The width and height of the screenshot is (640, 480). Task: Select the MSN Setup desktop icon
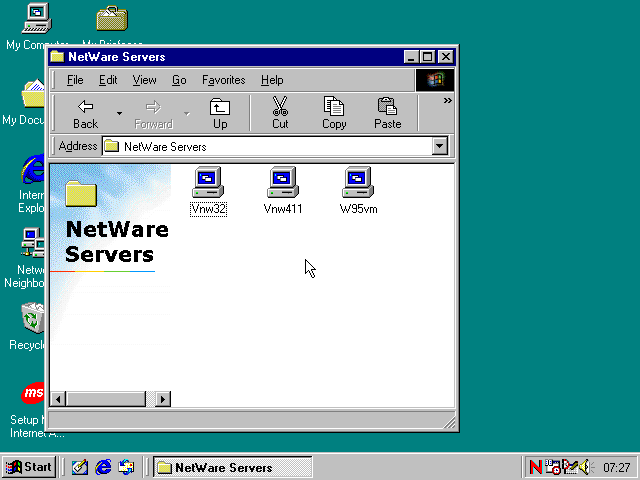click(33, 393)
